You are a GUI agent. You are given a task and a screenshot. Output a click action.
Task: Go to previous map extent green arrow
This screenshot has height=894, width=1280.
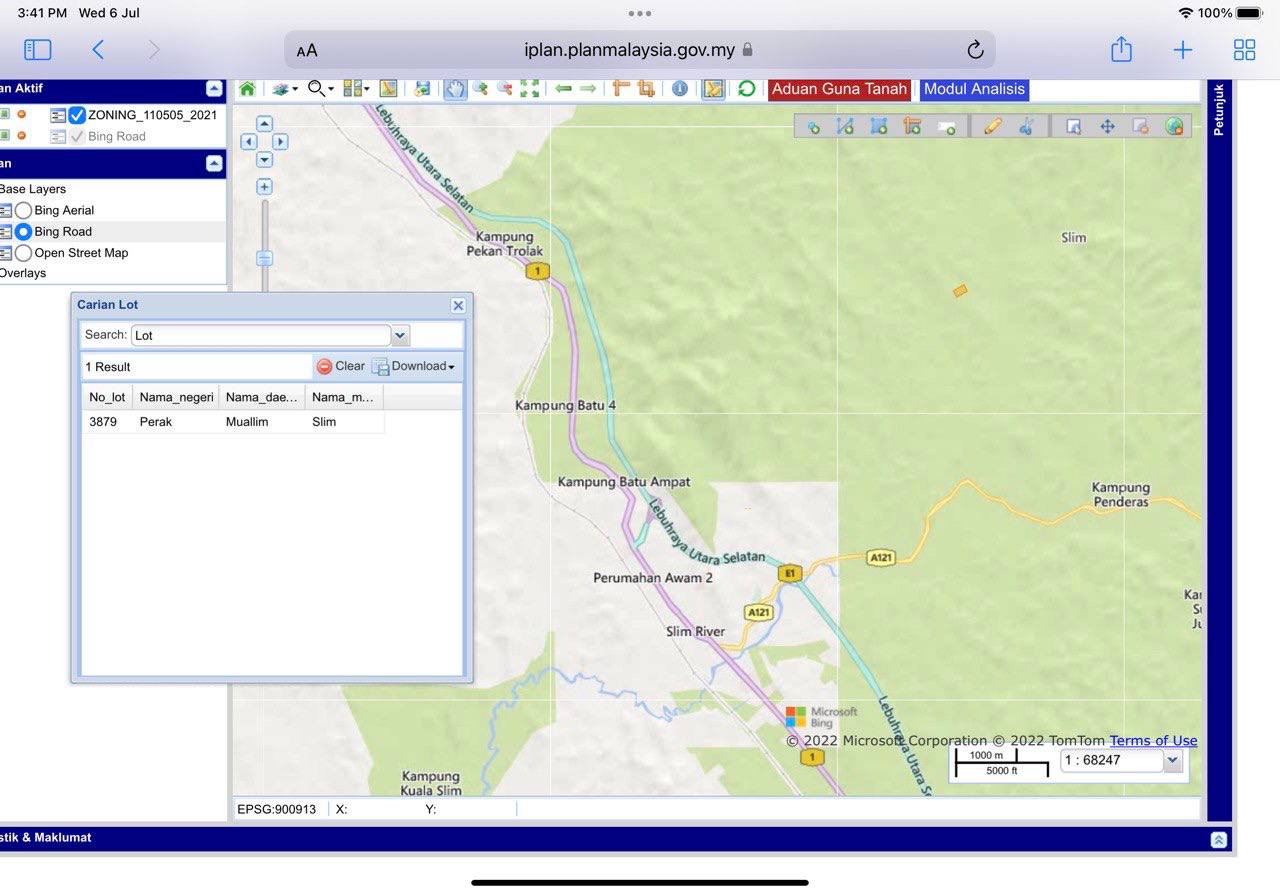tap(563, 89)
